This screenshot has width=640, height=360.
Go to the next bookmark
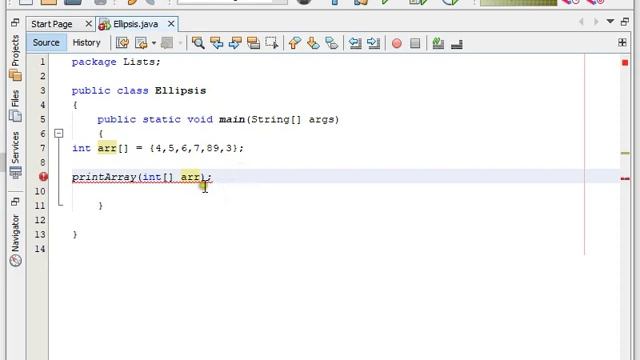click(313, 43)
